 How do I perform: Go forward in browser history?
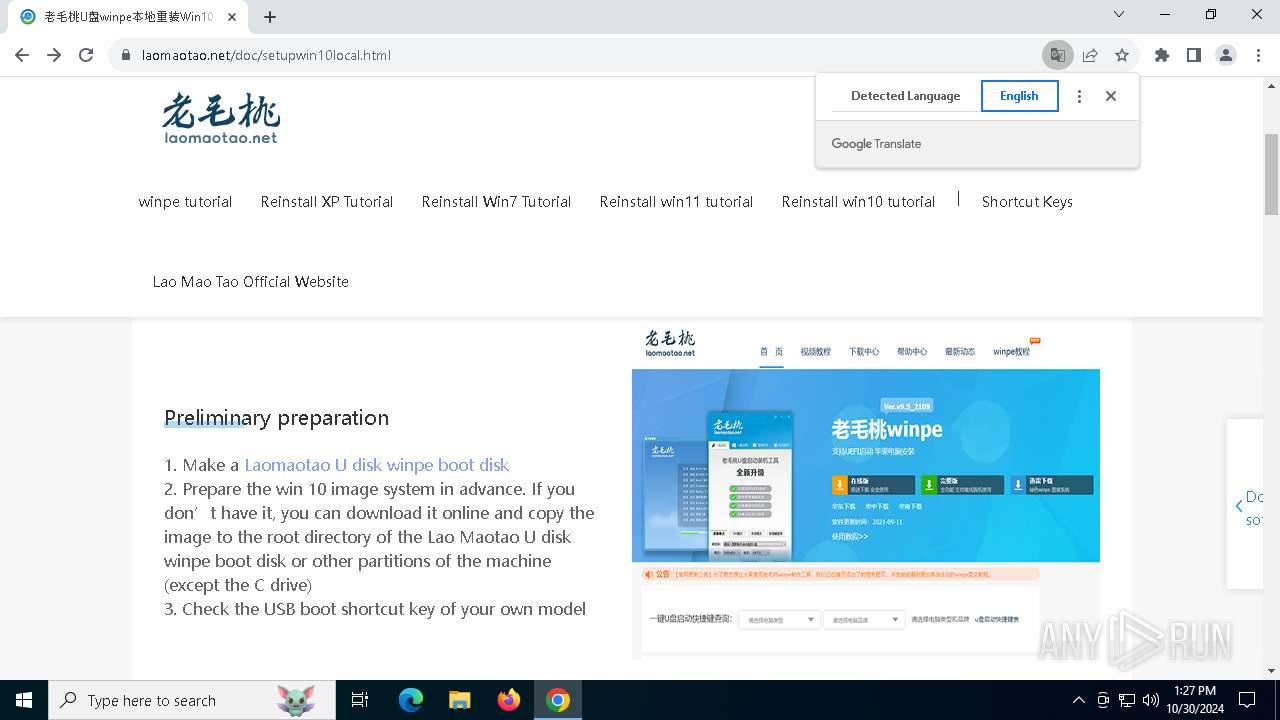coord(54,55)
